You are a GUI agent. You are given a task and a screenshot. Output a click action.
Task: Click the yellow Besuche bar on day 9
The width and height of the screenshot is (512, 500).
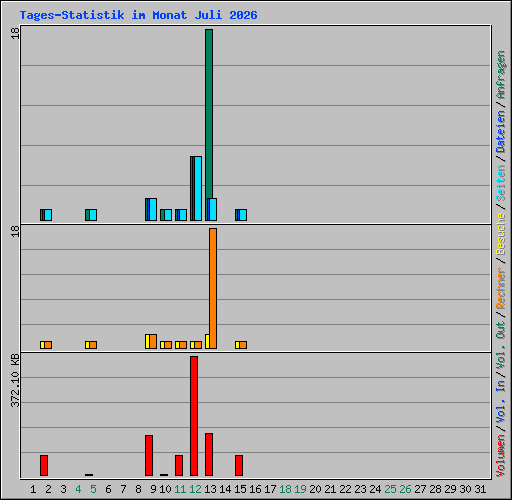coord(147,341)
